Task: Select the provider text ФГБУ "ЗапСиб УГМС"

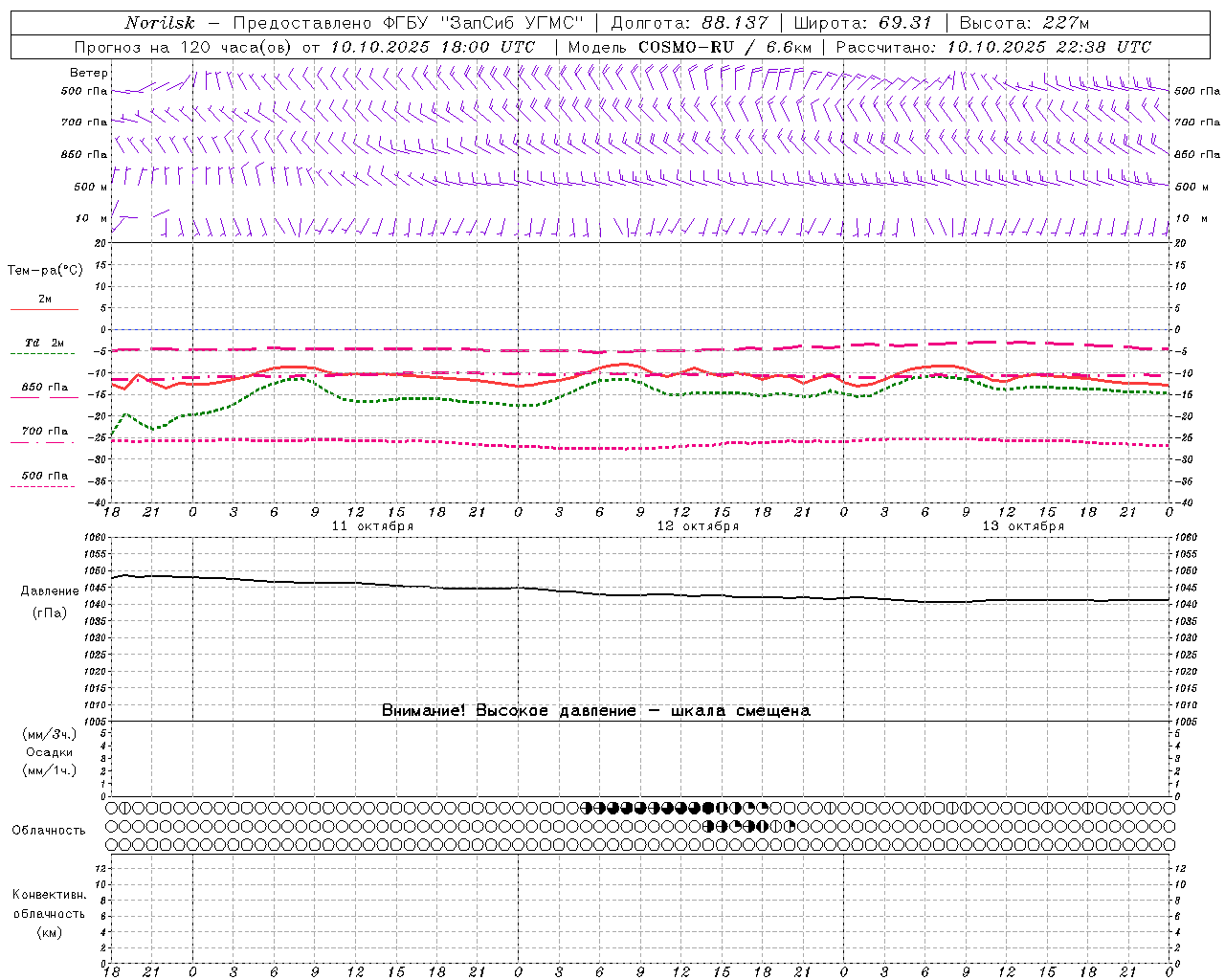Action: pyautogui.click(x=483, y=23)
